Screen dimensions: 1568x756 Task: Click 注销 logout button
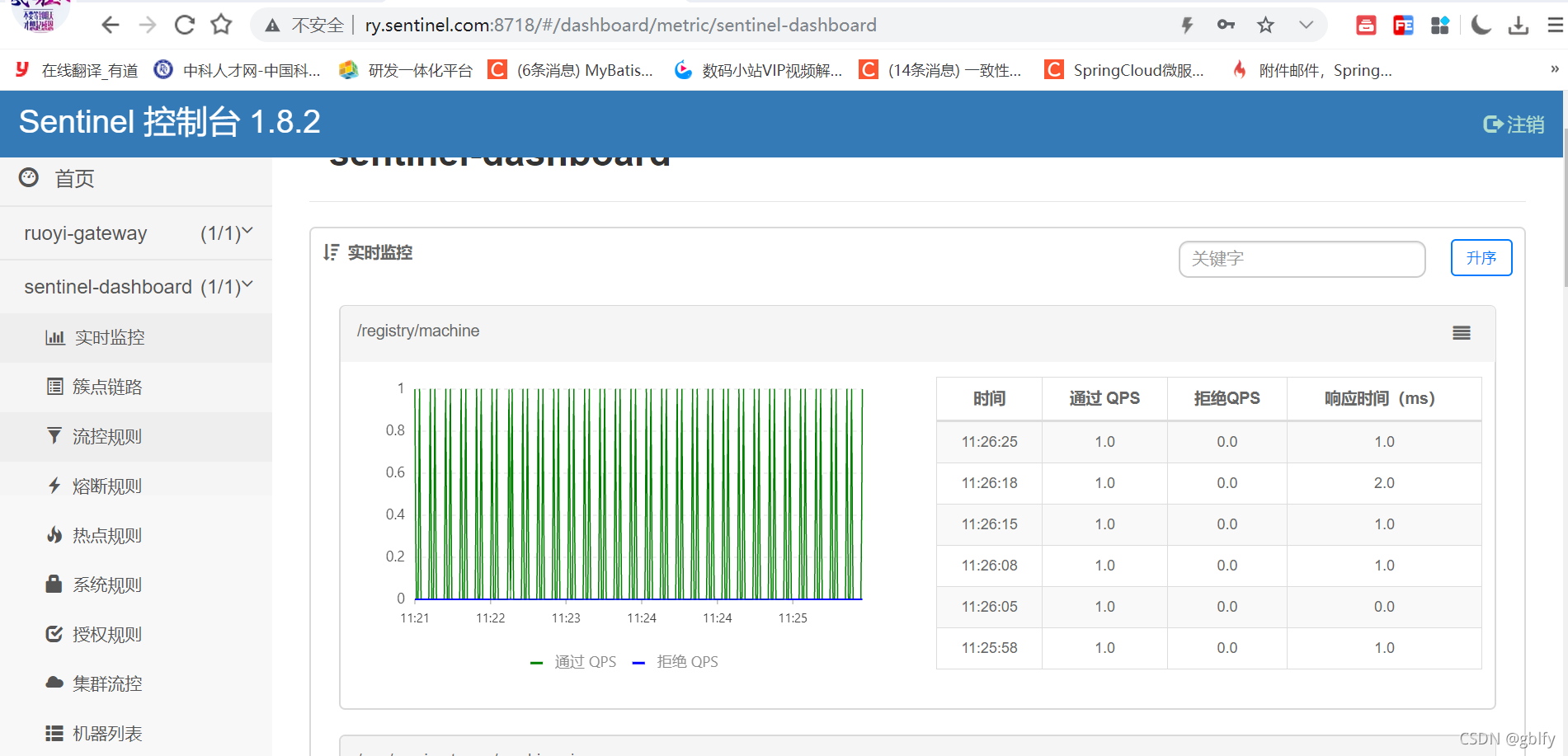(x=1514, y=124)
